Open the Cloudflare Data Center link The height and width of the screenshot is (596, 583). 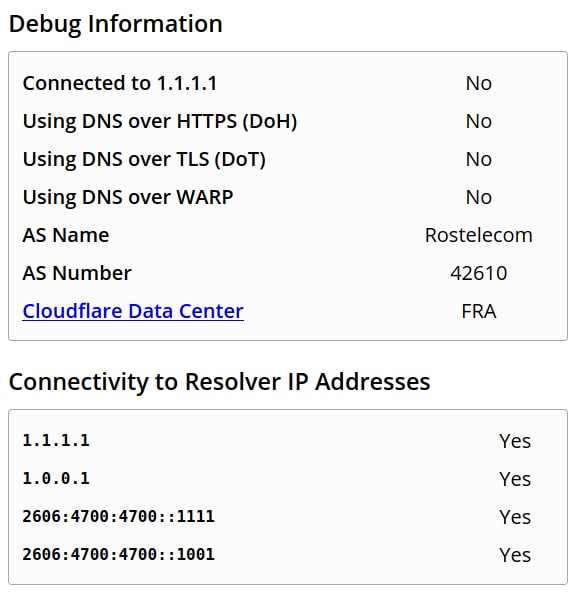click(x=133, y=311)
